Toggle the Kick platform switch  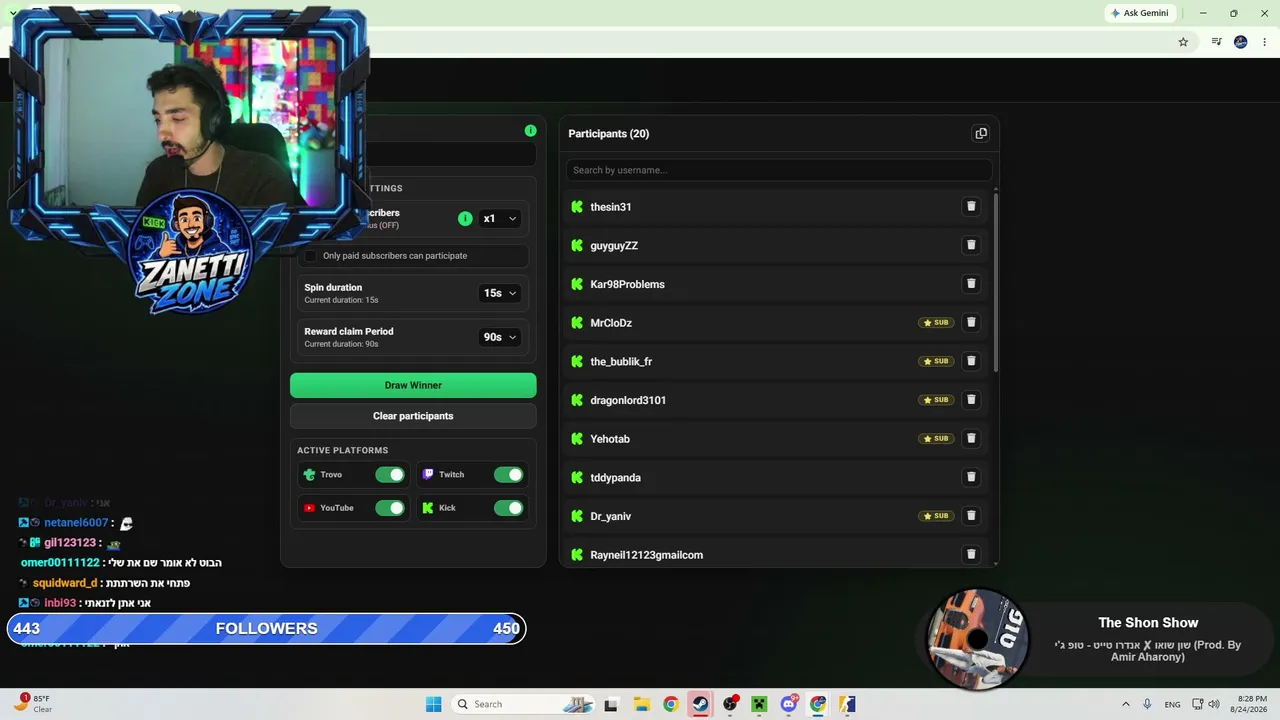508,508
